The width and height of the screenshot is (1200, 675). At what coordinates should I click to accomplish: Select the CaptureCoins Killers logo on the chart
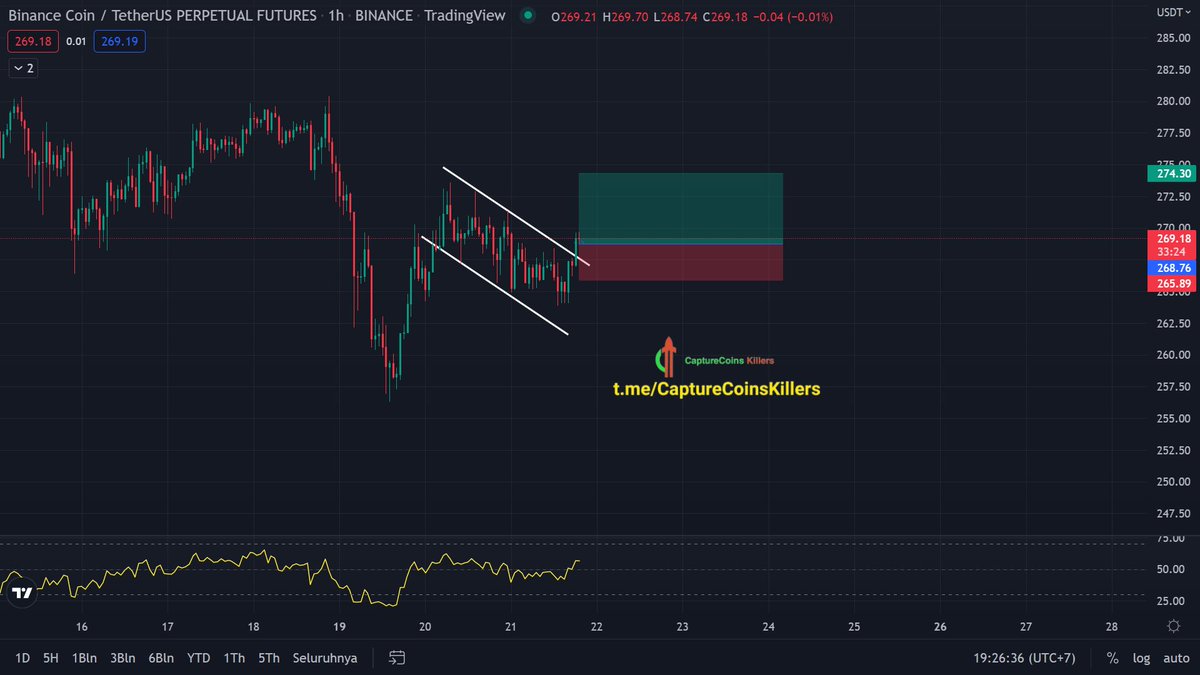pos(667,355)
